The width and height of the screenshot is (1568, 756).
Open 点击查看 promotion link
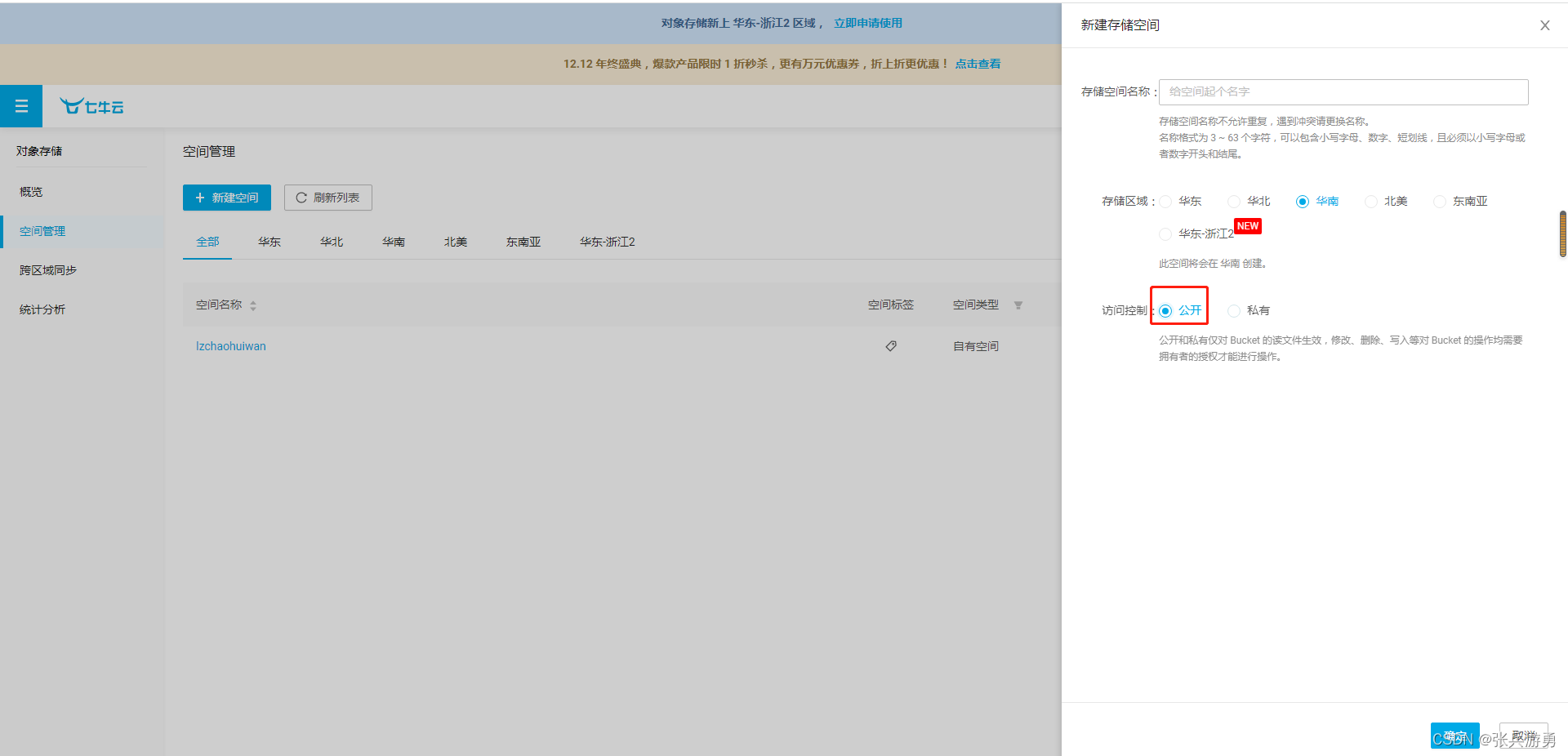point(978,64)
